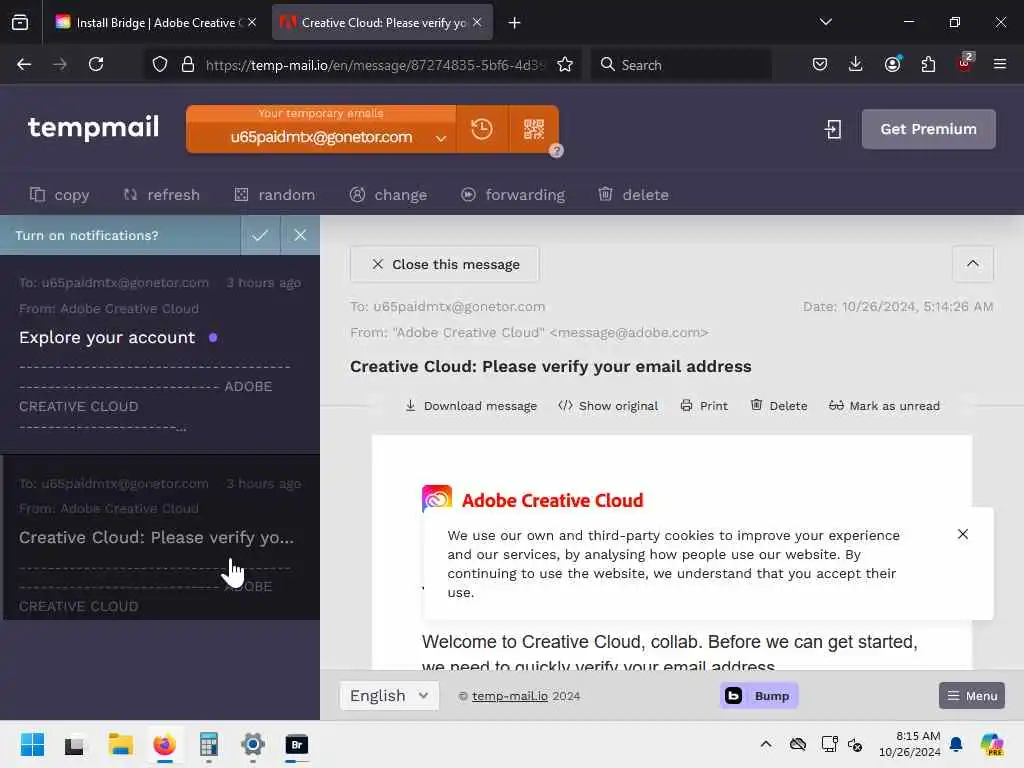Open Adobe Bridge from taskbar
This screenshot has width=1024, height=768.
[x=297, y=744]
